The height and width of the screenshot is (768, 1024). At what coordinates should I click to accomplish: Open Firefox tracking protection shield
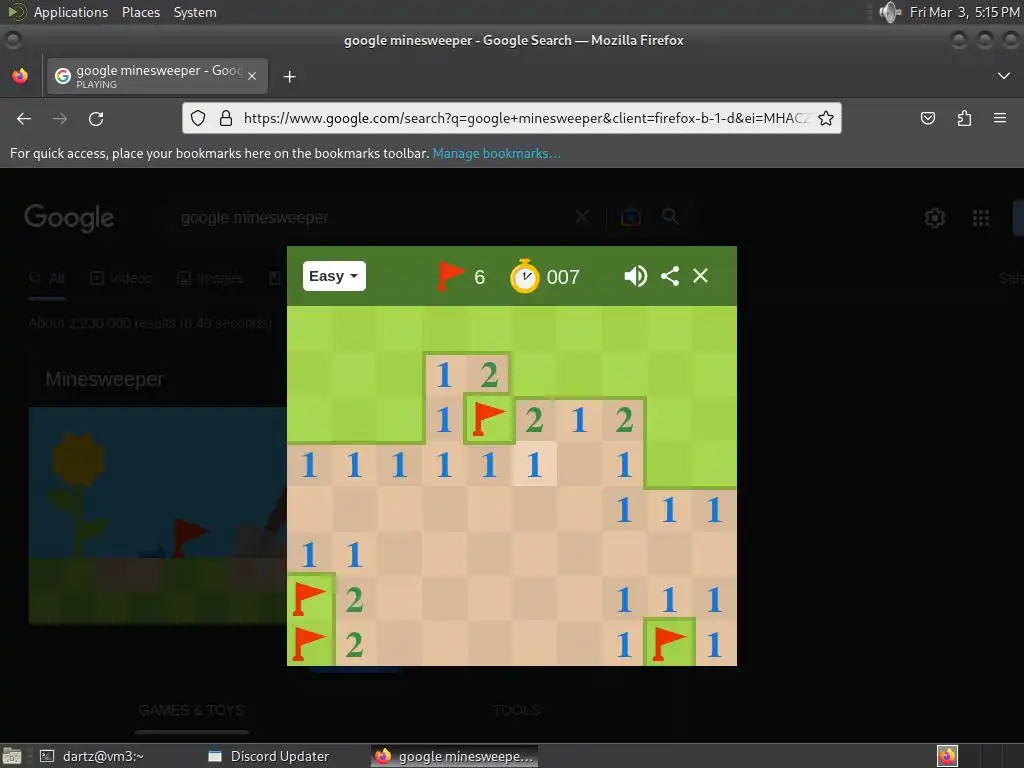198,118
